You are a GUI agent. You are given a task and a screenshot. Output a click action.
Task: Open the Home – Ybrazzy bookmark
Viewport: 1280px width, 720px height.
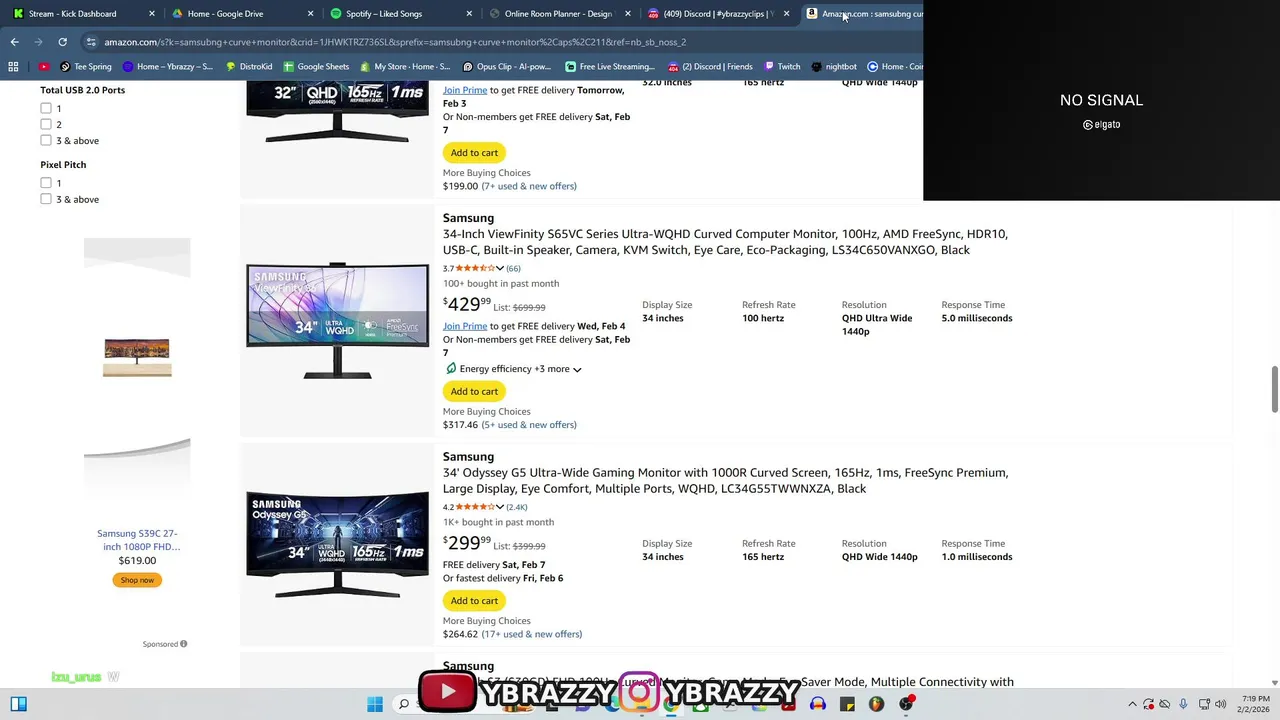(167, 67)
